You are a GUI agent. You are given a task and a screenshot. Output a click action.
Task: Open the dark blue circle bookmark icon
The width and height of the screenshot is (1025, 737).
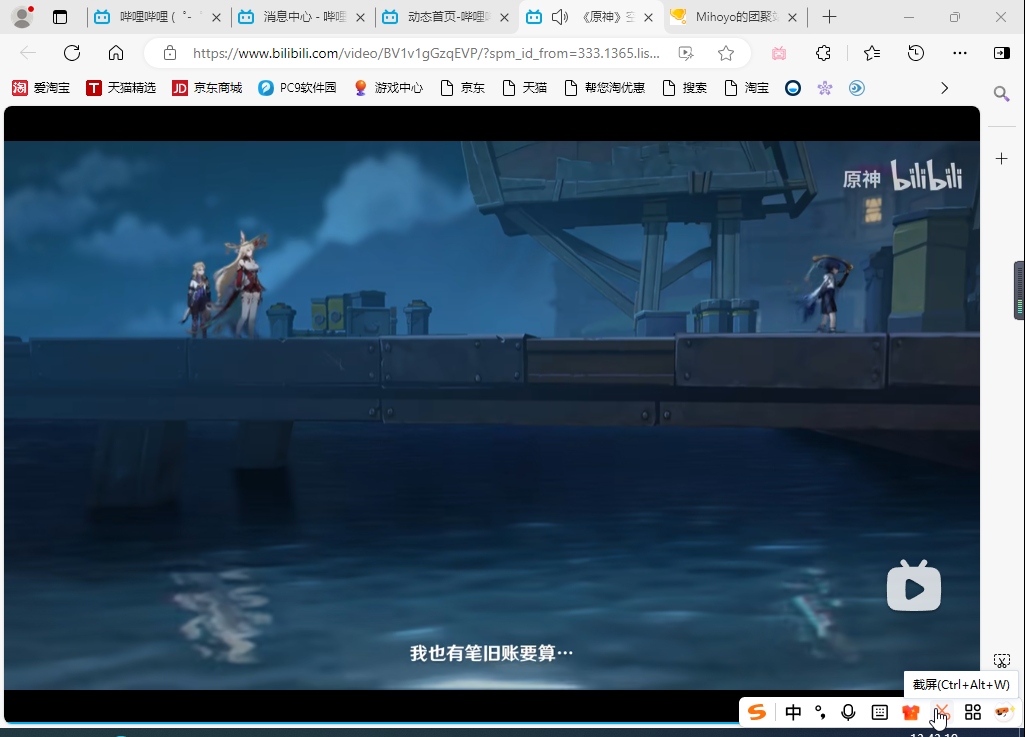793,88
